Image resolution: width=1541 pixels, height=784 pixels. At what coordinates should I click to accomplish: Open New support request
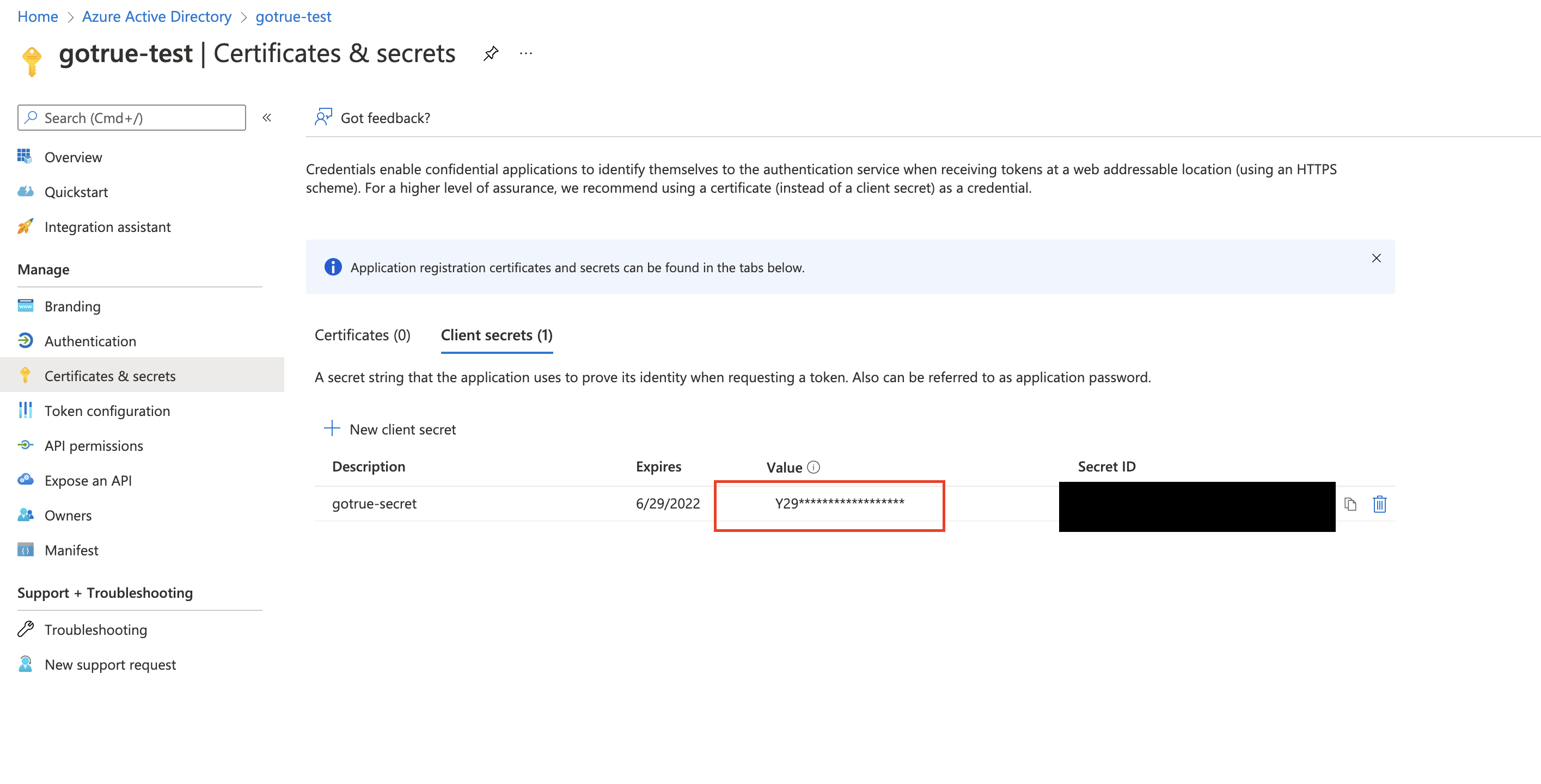click(x=110, y=664)
